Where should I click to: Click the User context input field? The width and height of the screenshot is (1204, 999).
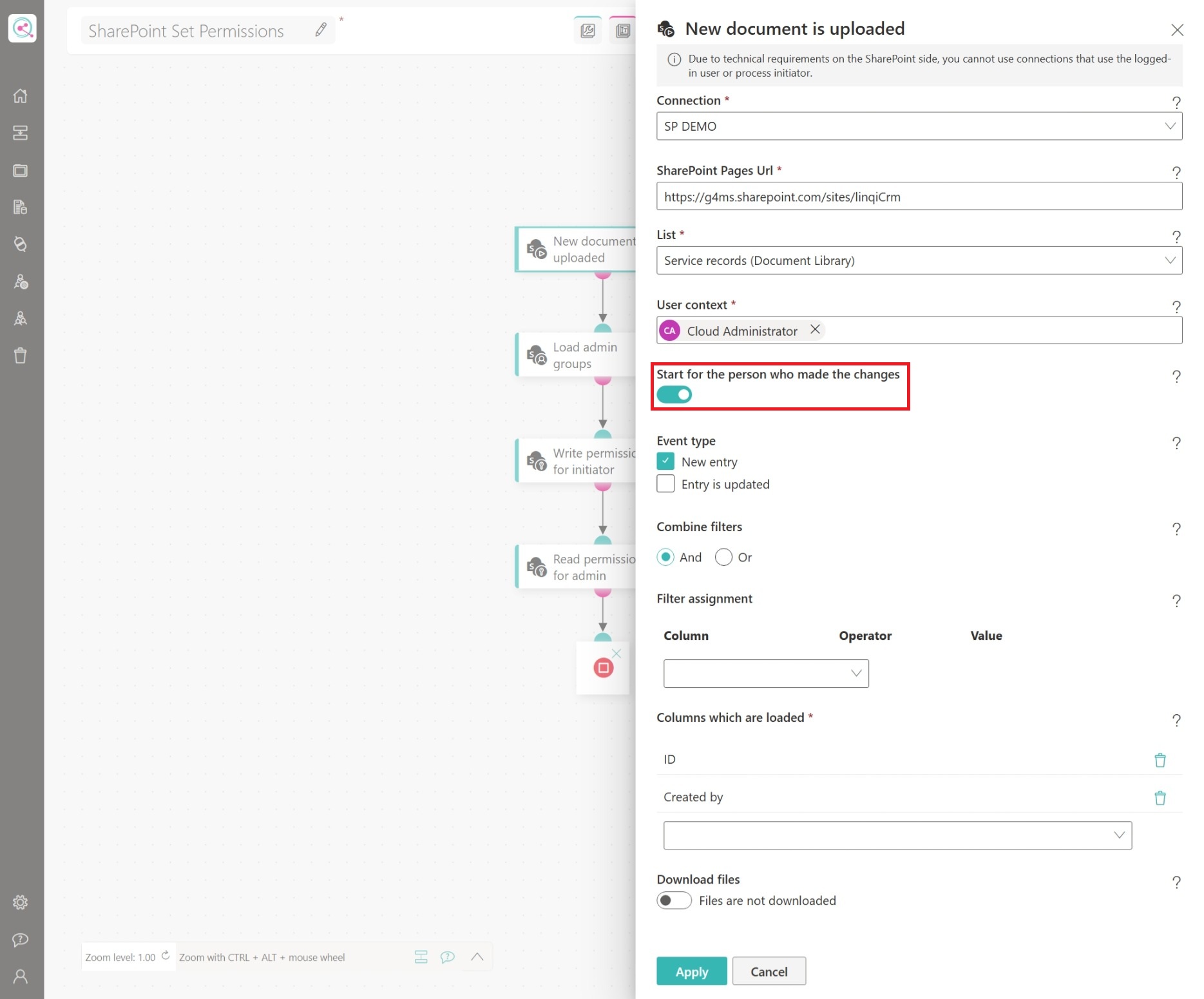click(x=919, y=331)
